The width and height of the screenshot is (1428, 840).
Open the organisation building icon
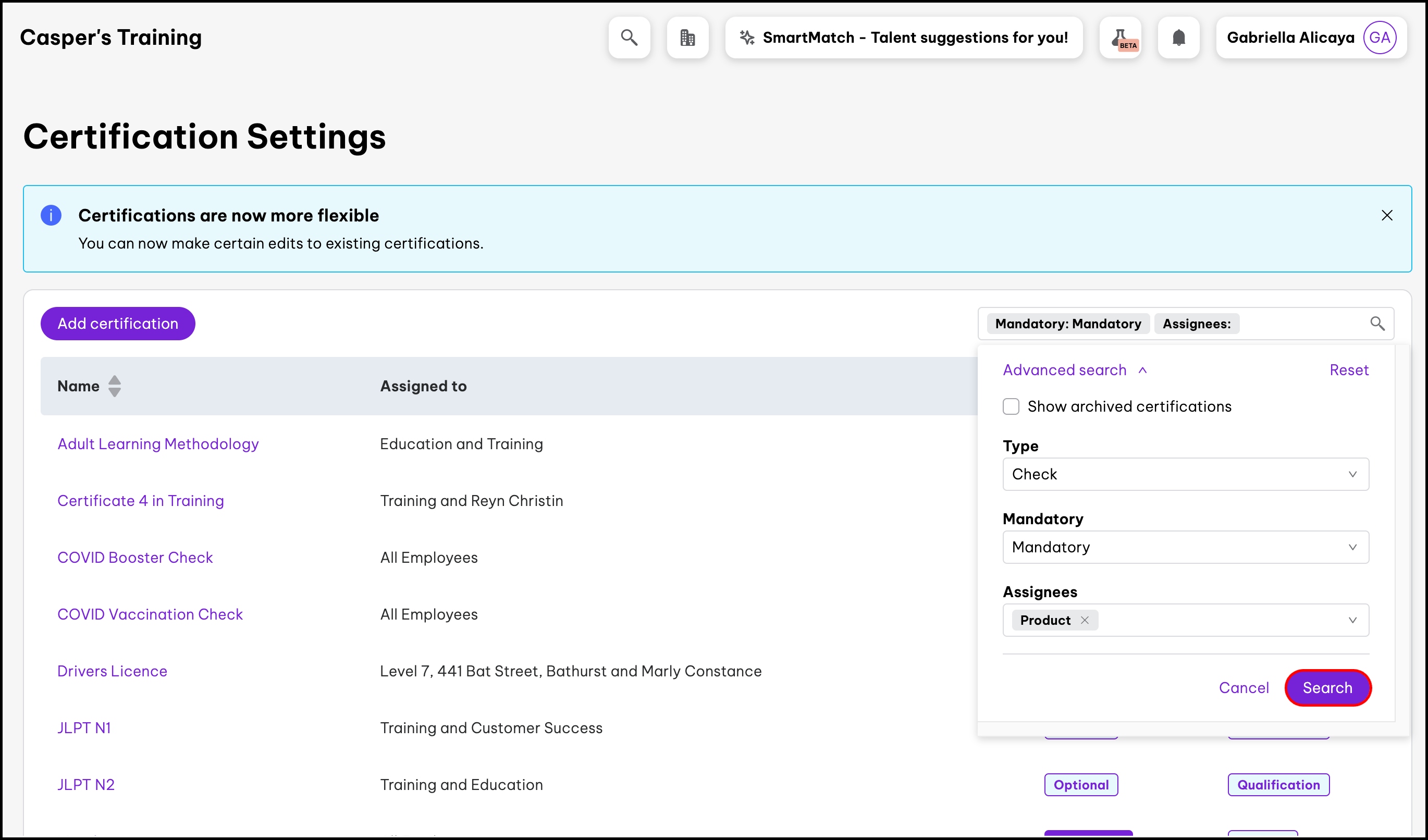tap(687, 38)
